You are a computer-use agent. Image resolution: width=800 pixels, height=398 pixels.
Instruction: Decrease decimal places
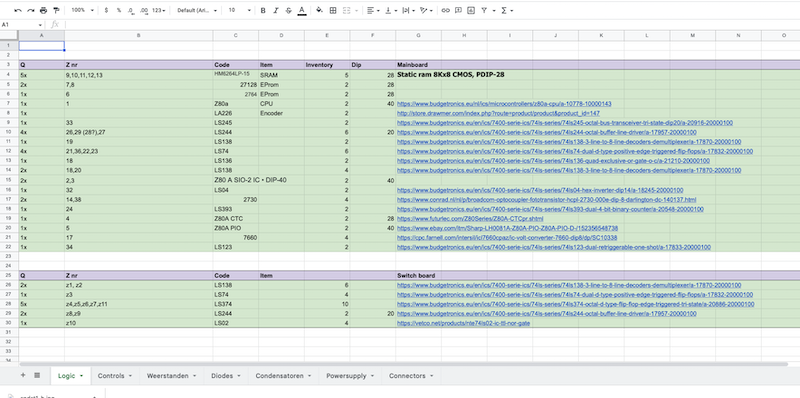[131, 10]
